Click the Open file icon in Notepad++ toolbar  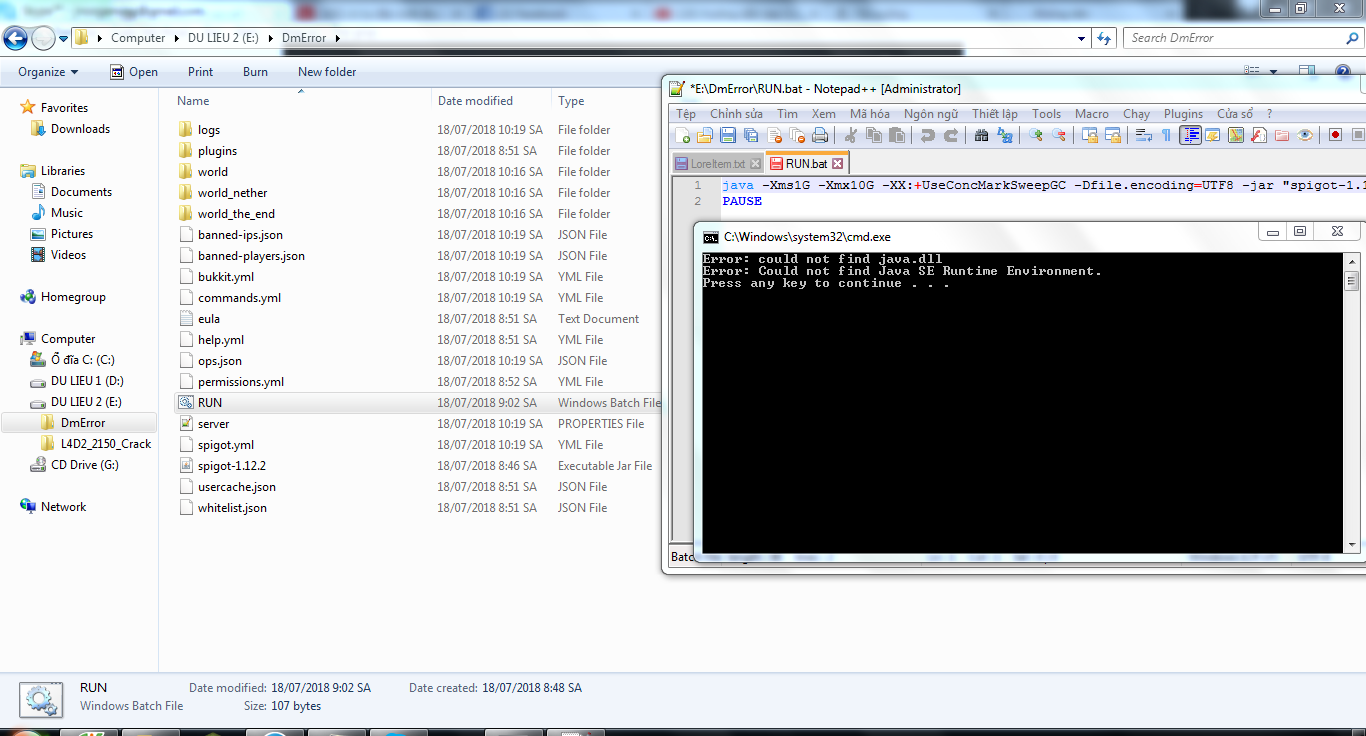click(705, 135)
